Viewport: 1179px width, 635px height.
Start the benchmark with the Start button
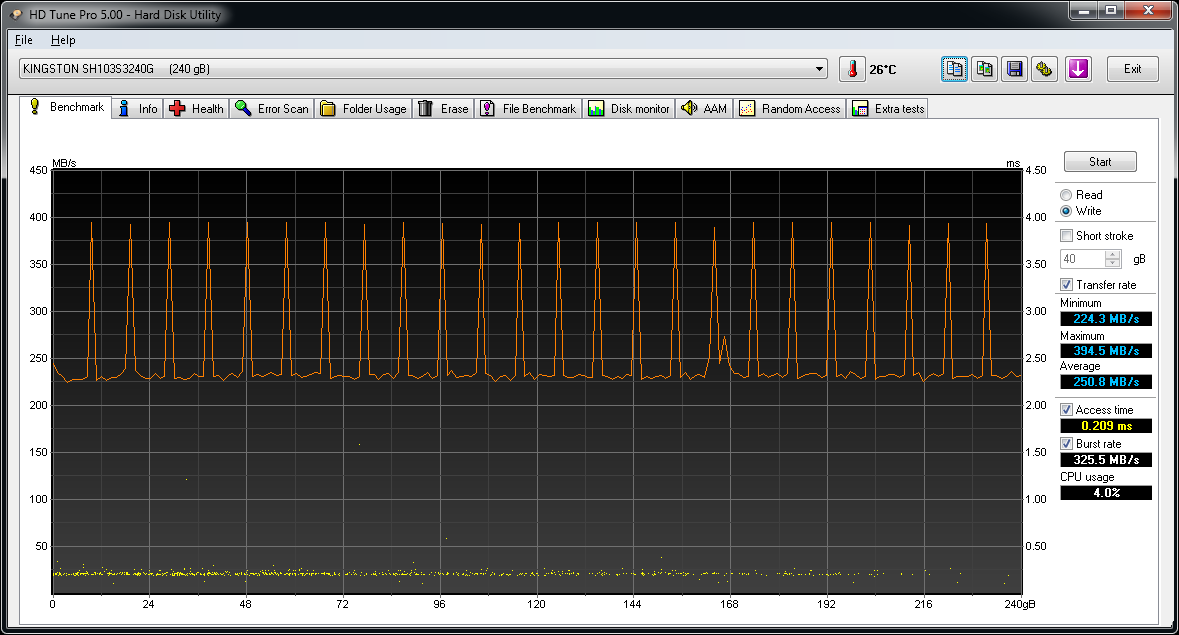[1100, 162]
